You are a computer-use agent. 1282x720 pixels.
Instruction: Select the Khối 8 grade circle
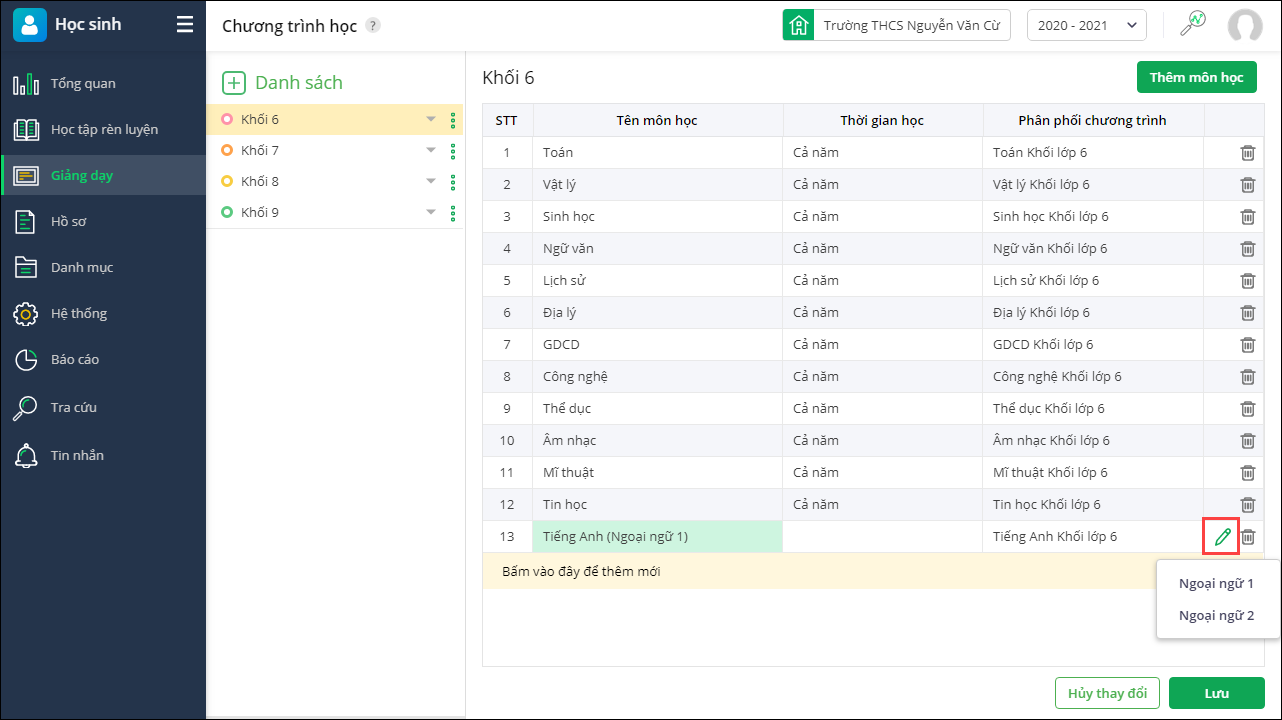pos(227,182)
